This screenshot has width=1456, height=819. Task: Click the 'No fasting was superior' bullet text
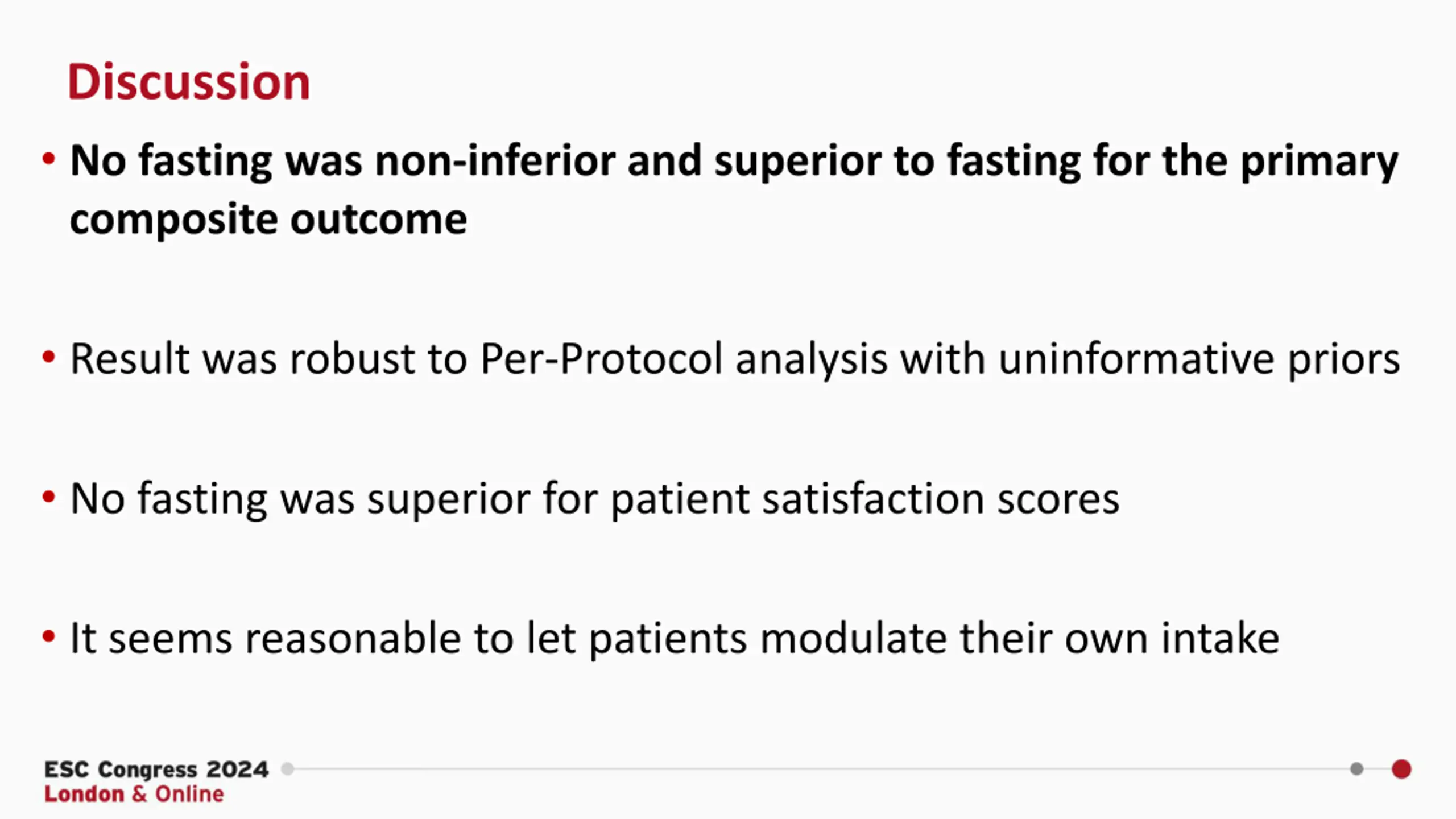(x=595, y=499)
